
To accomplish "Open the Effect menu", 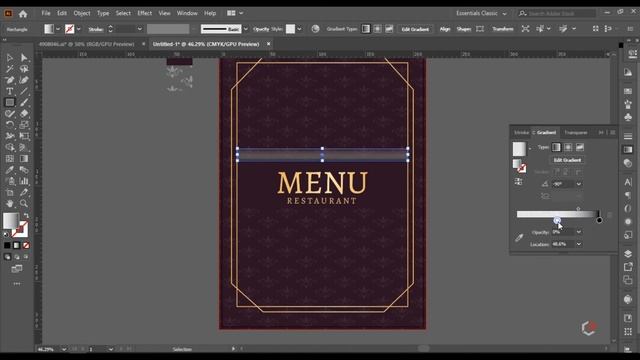I will (x=144, y=13).
